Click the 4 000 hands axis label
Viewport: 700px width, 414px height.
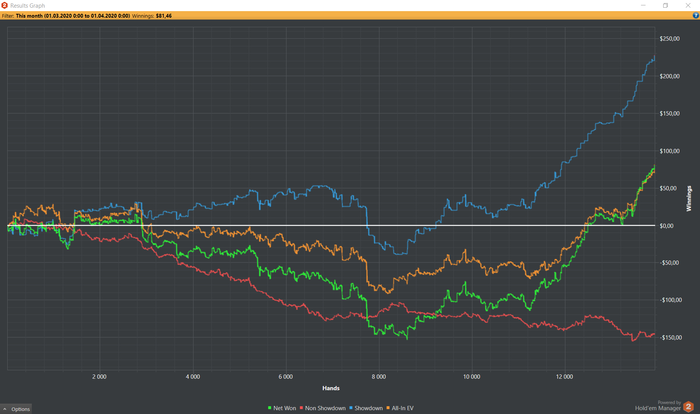pos(193,377)
